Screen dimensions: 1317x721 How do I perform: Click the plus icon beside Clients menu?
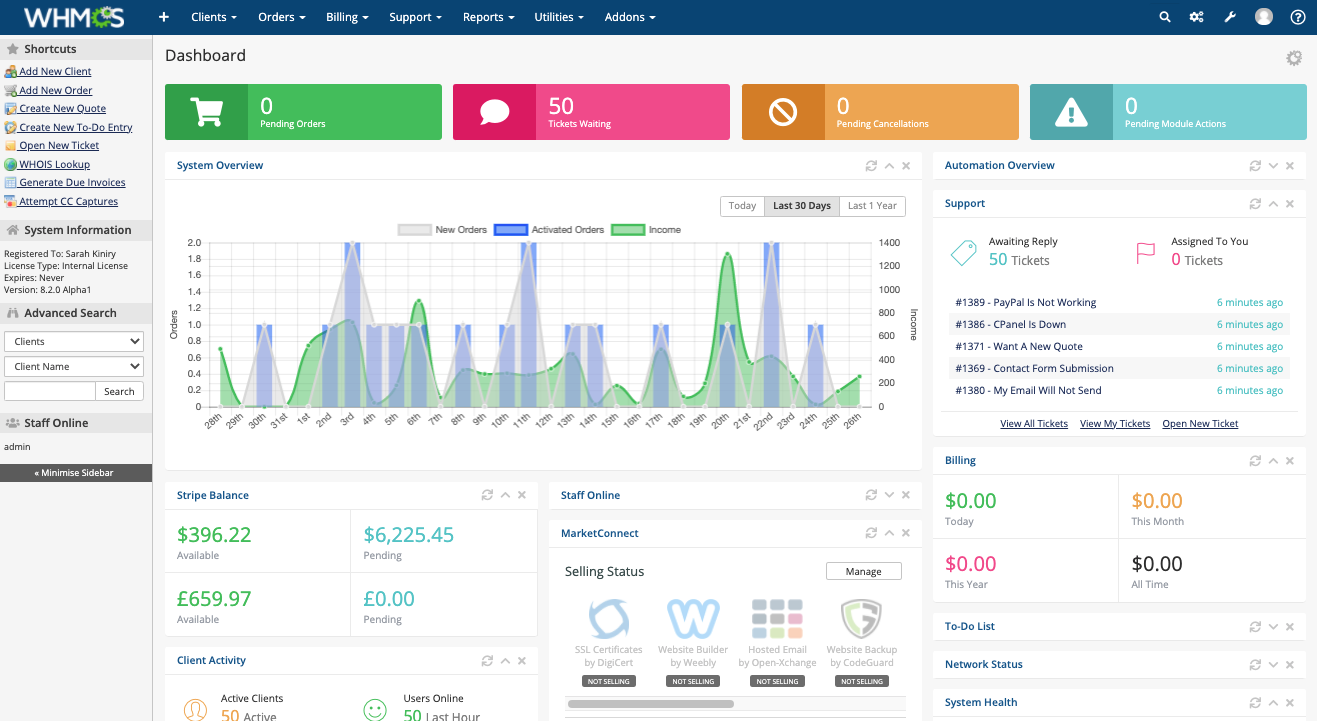[164, 17]
